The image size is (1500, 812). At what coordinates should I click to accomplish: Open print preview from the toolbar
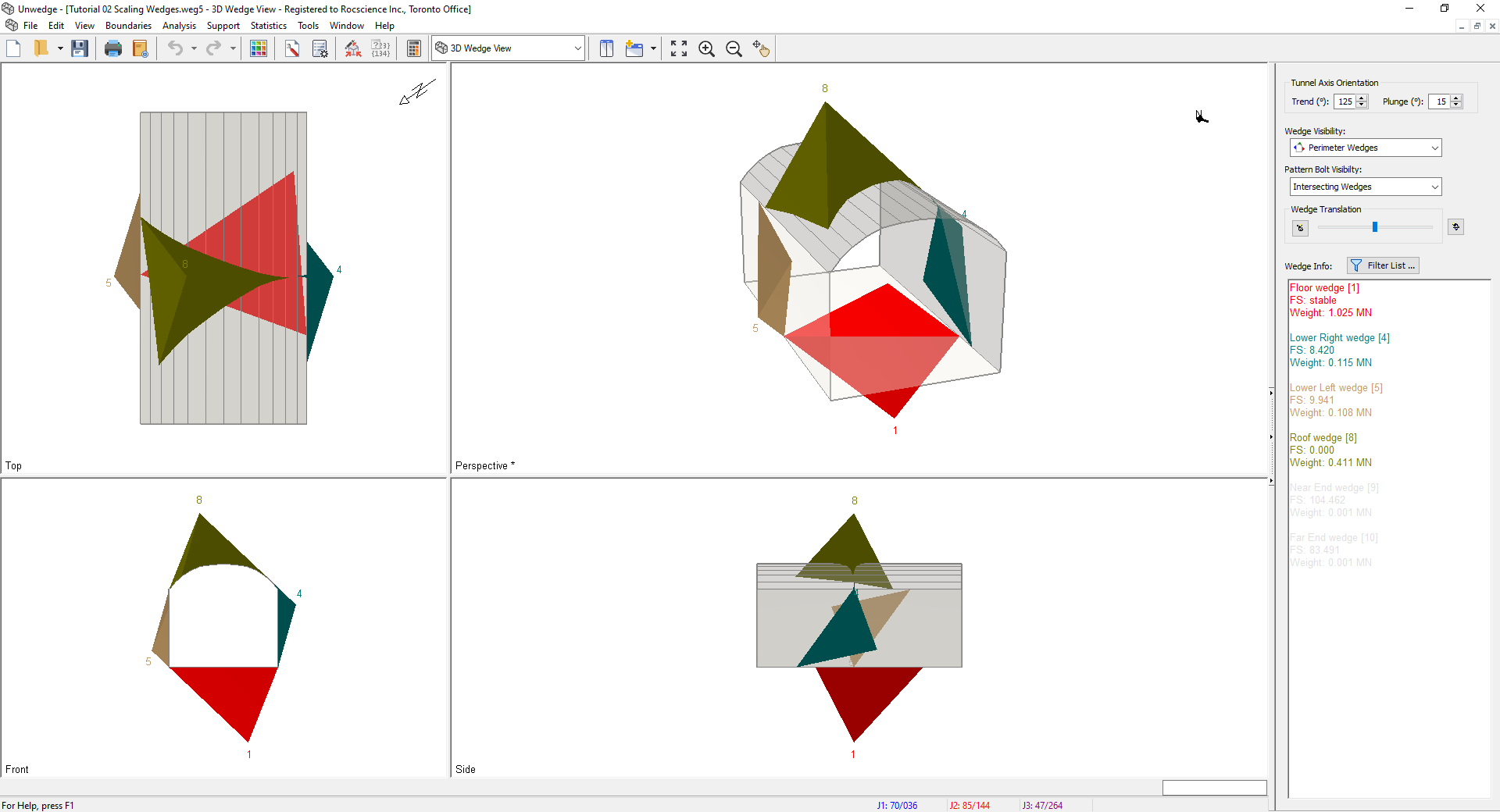[141, 48]
